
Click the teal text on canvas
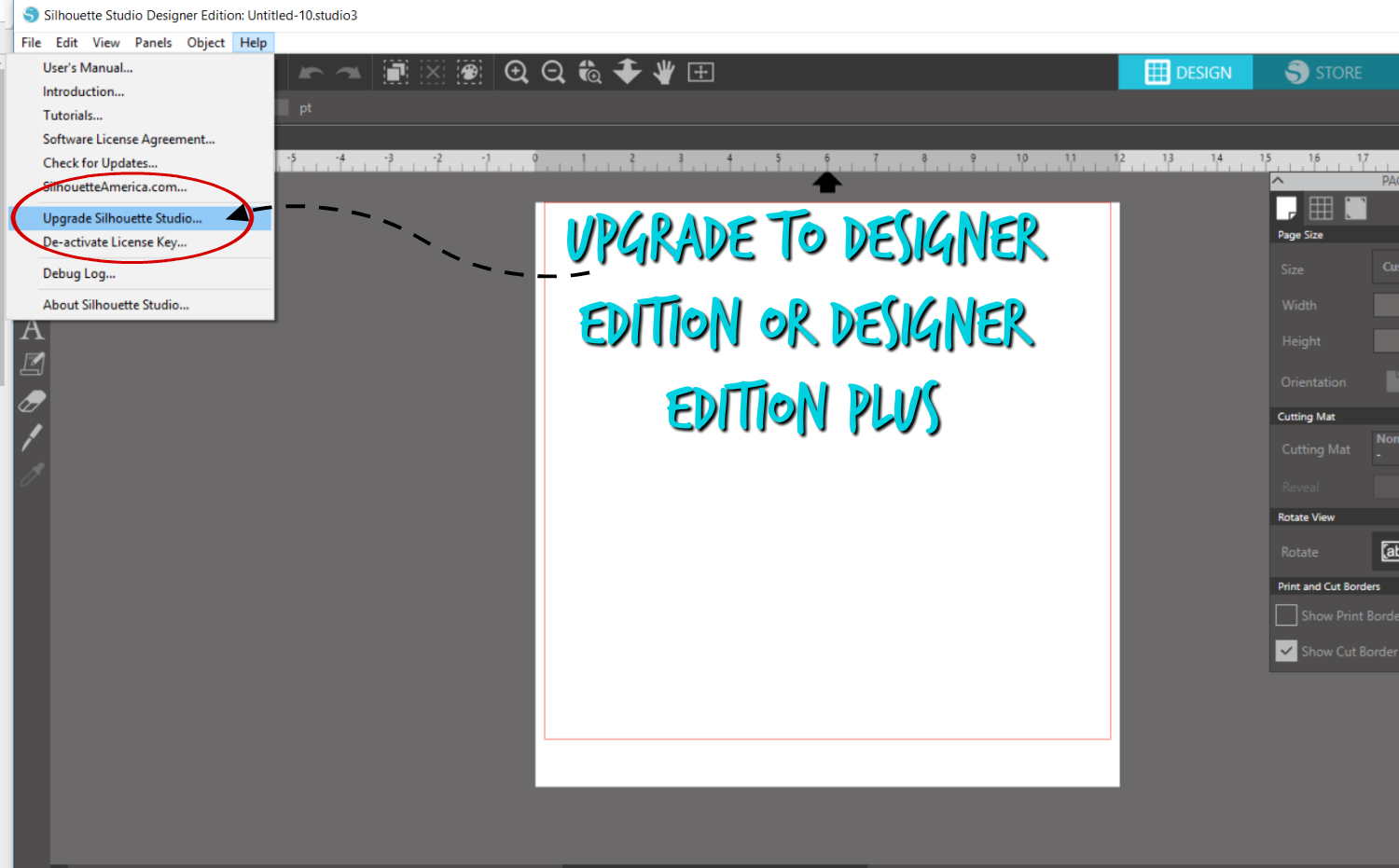[x=807, y=323]
